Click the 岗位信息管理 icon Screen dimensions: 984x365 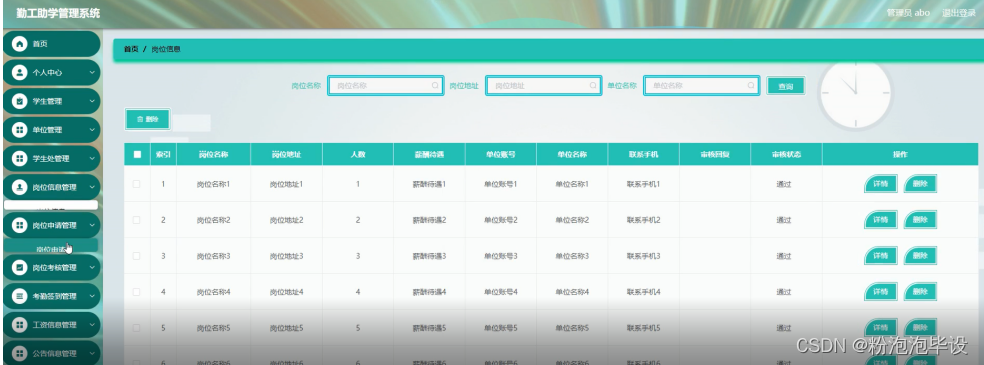tap(20, 187)
